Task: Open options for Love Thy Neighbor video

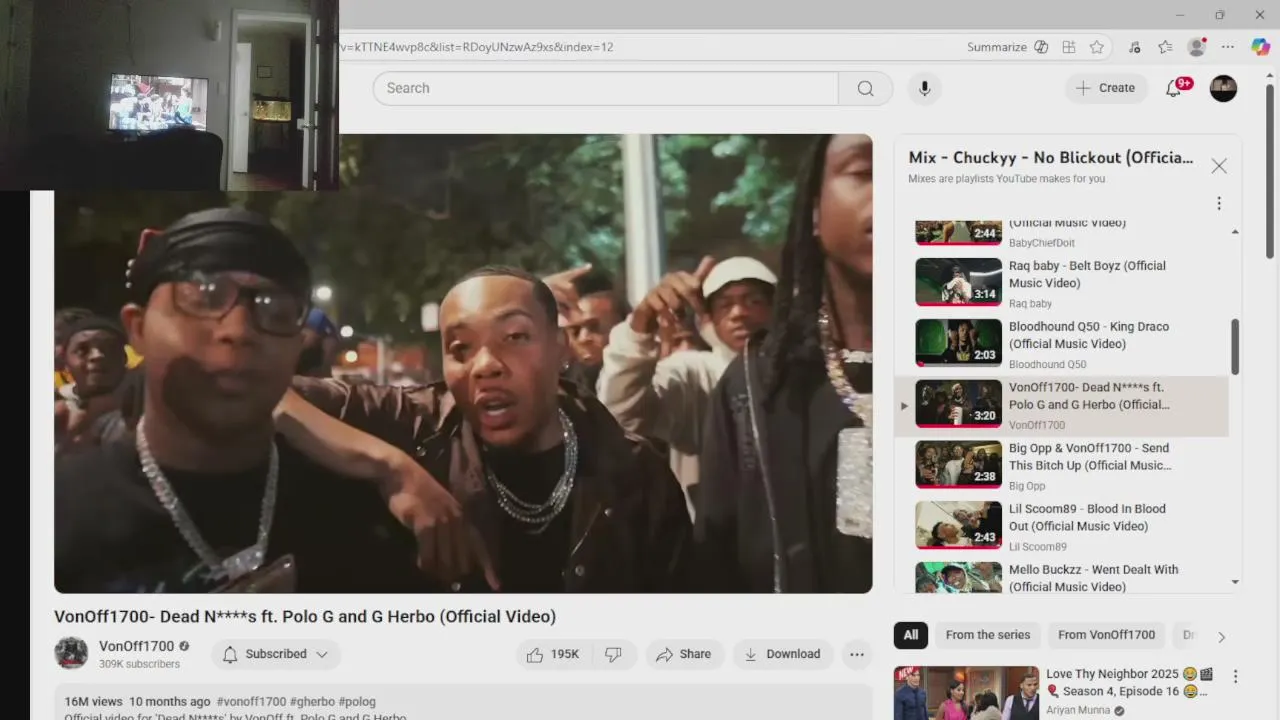Action: 1235,676
